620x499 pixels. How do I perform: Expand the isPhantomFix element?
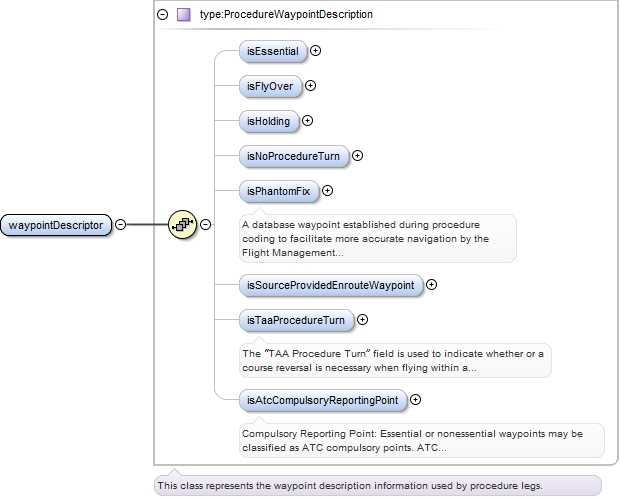tap(327, 190)
